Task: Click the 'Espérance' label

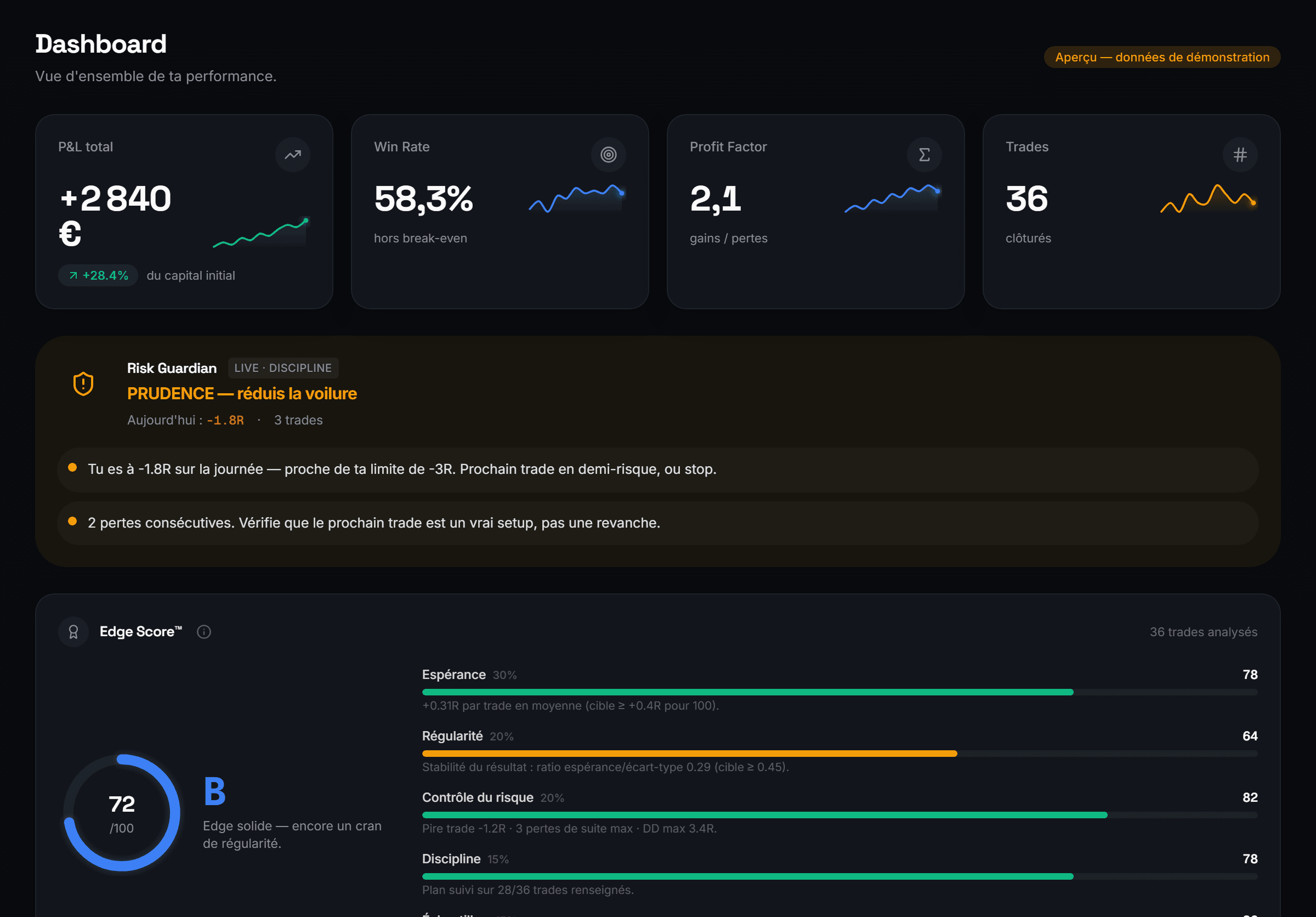Action: click(454, 675)
